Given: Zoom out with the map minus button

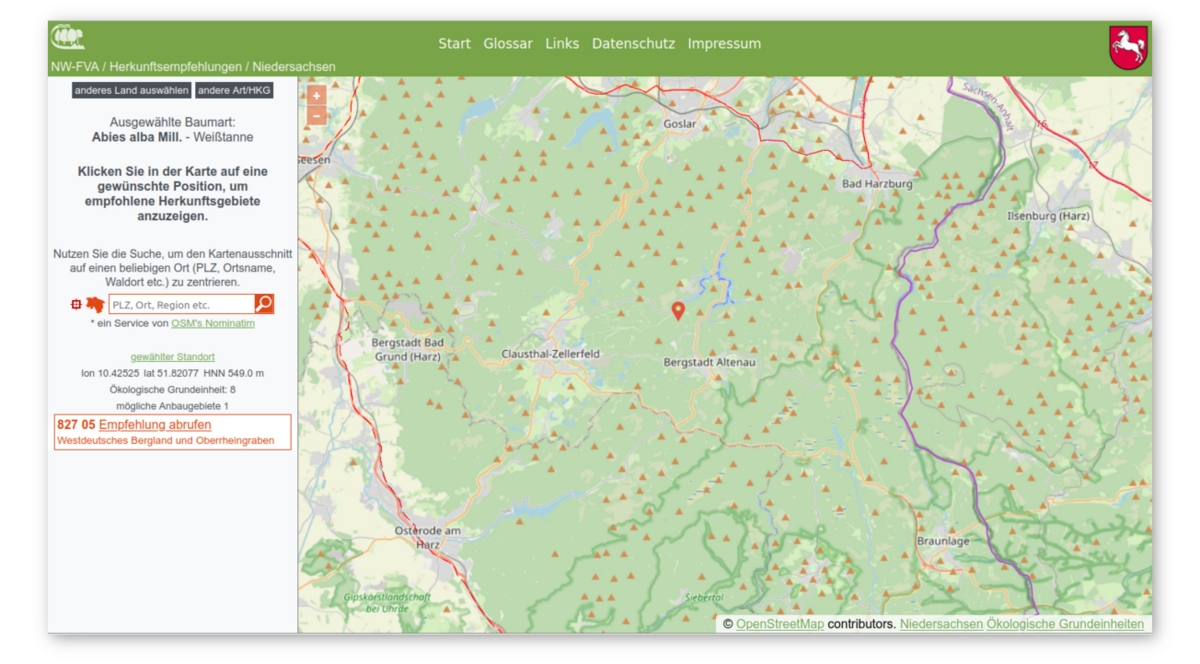Looking at the screenshot, I should click(316, 116).
